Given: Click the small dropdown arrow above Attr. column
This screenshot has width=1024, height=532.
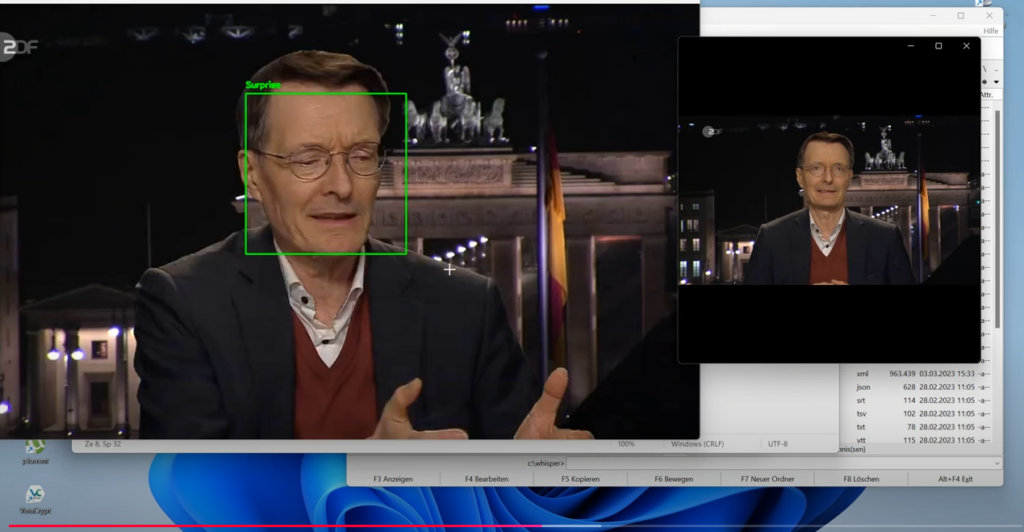Looking at the screenshot, I should click(997, 82).
